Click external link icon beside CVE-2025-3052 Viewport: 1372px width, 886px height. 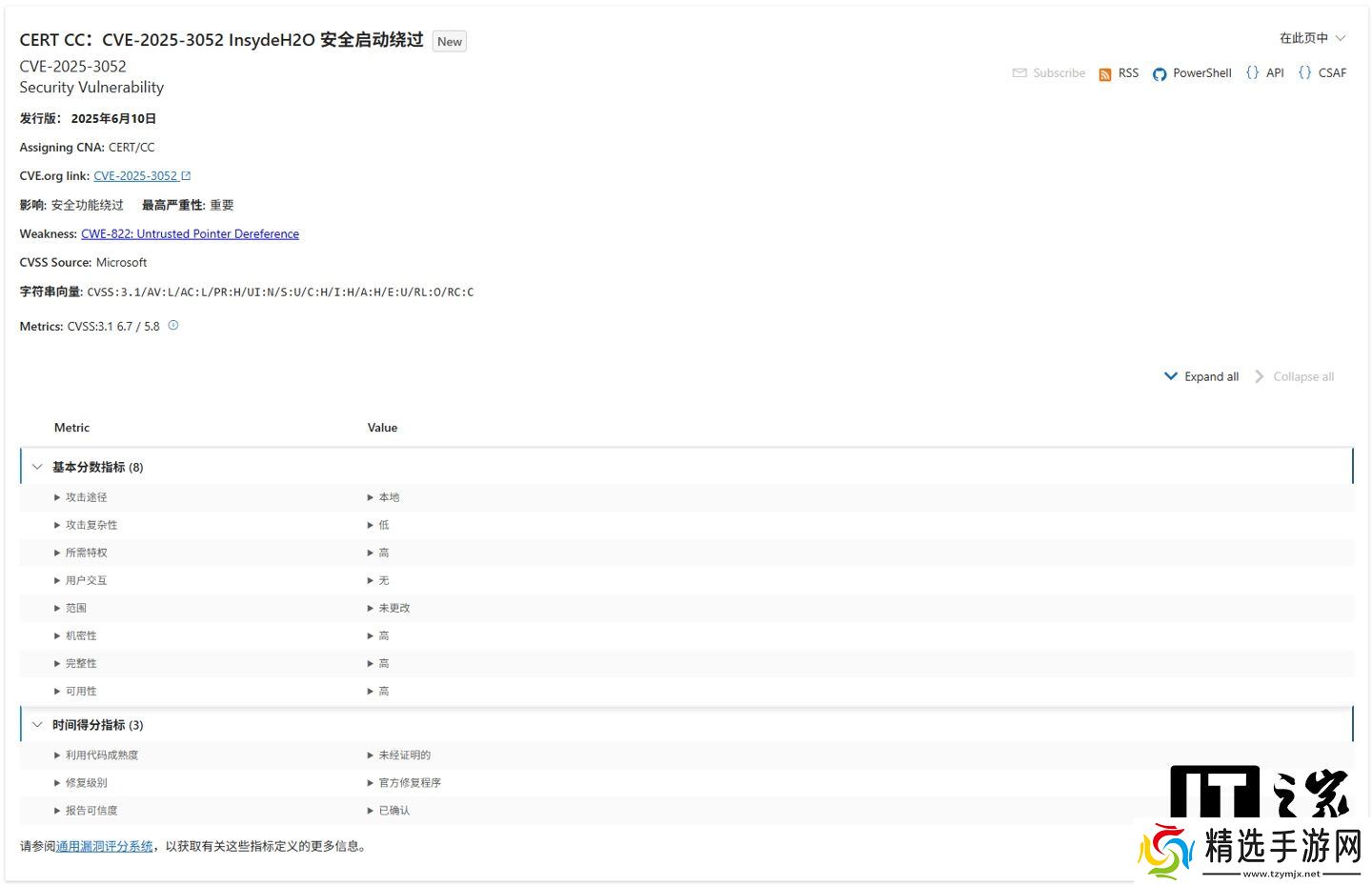(187, 176)
